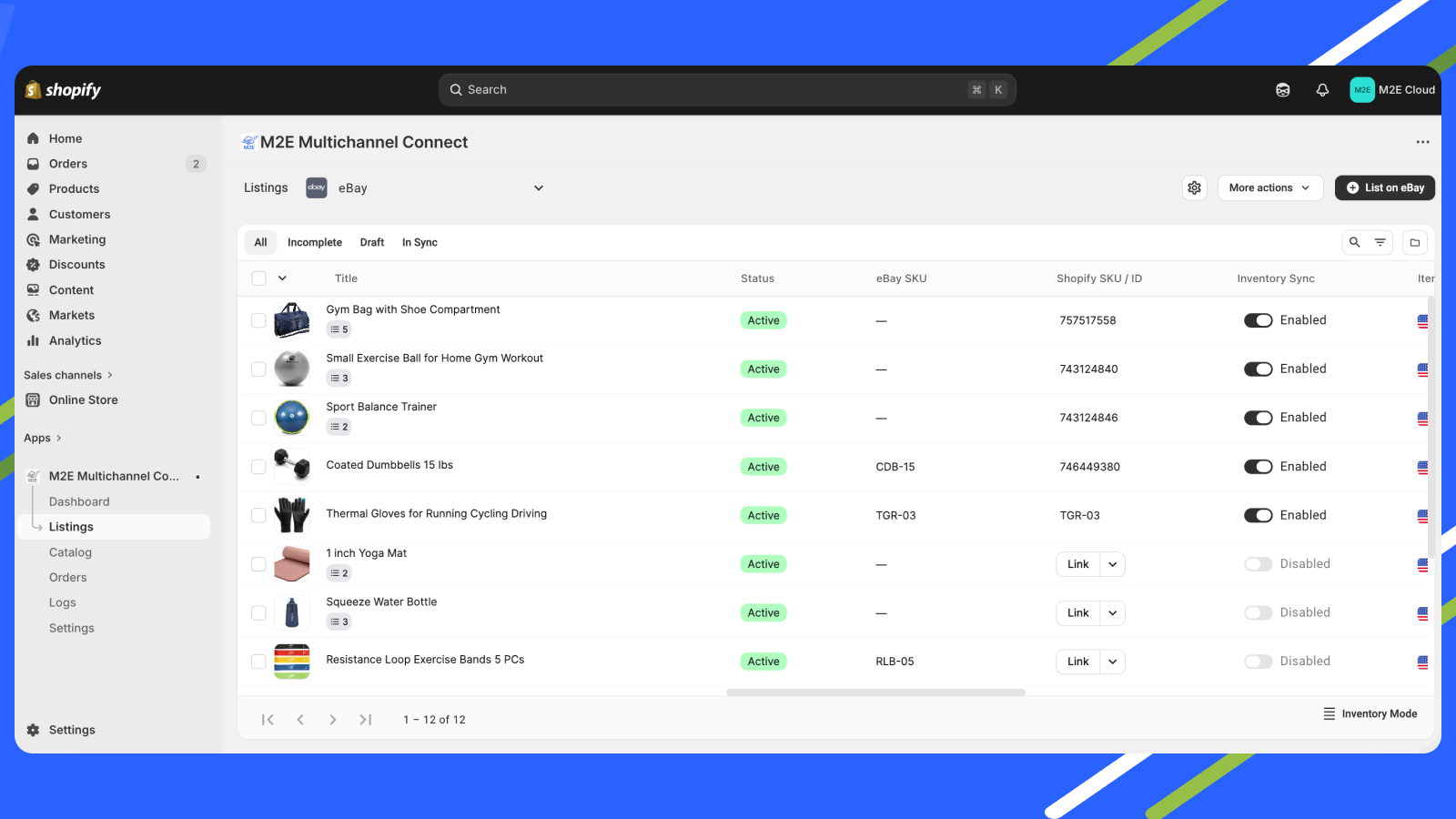Screen dimensions: 1456x819
Task: Click Link button for 1 inch Yoga Mat
Action: 1078,564
